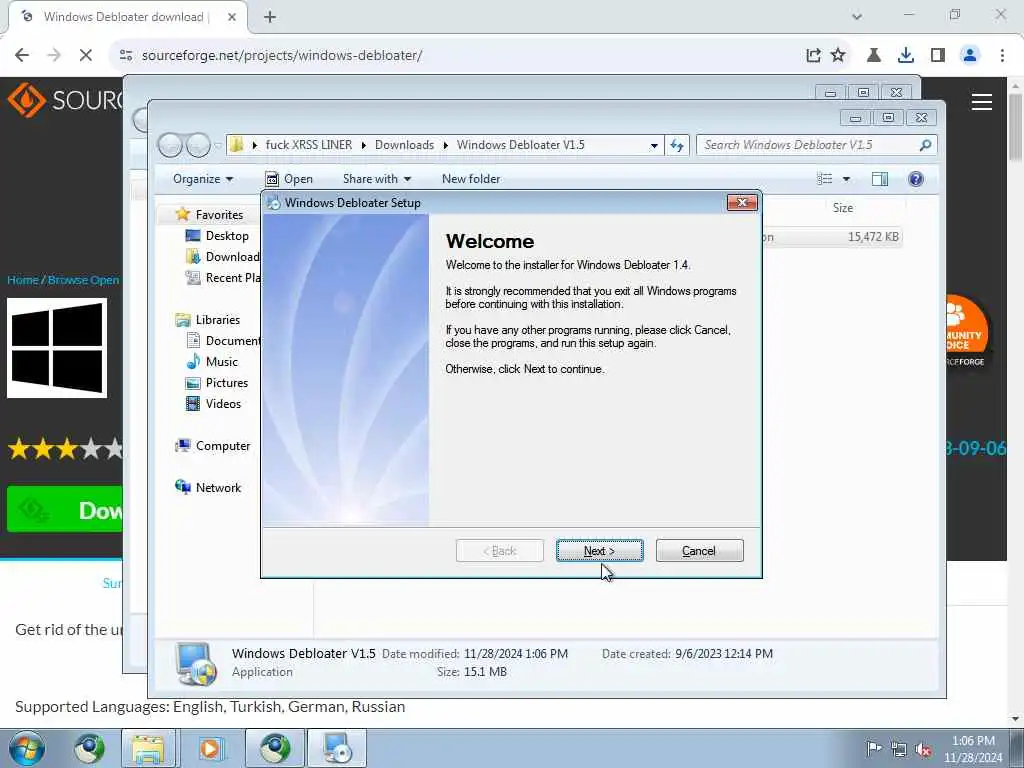Open Chrome three-dot menu

1002,56
